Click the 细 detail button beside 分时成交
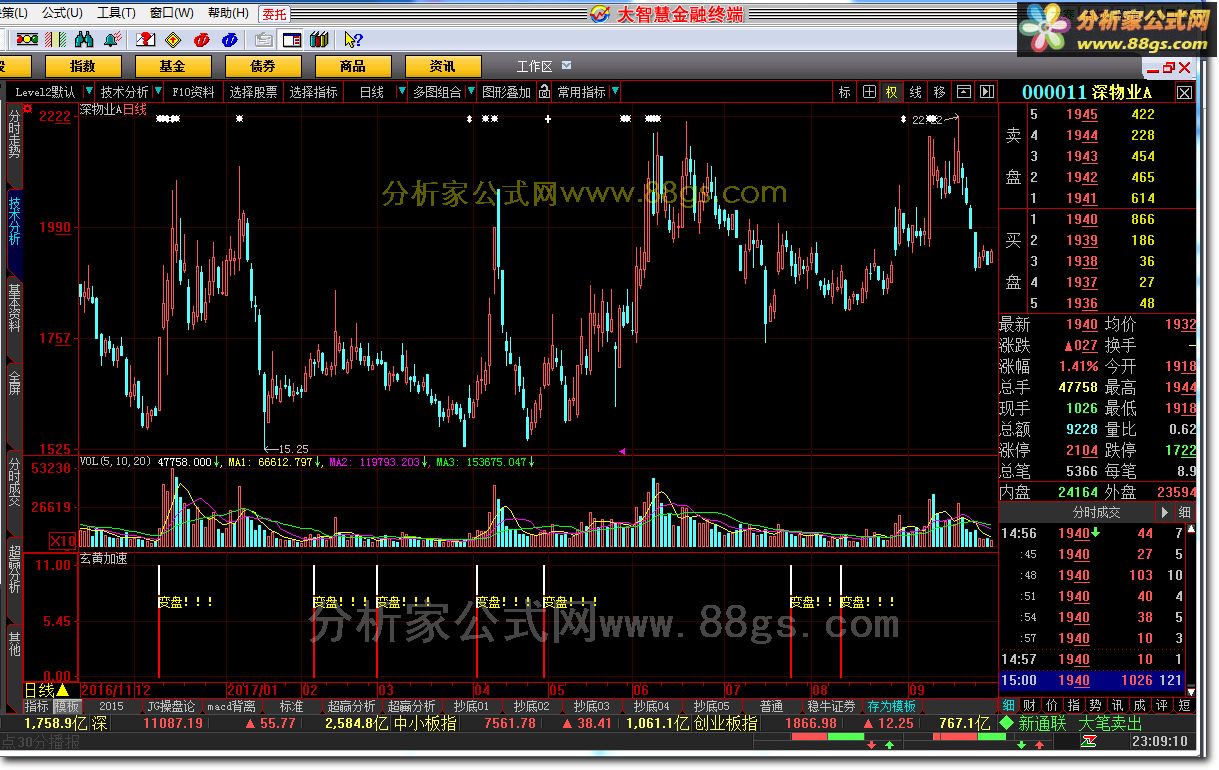Viewport: 1219px width, 770px height. coord(1185,512)
